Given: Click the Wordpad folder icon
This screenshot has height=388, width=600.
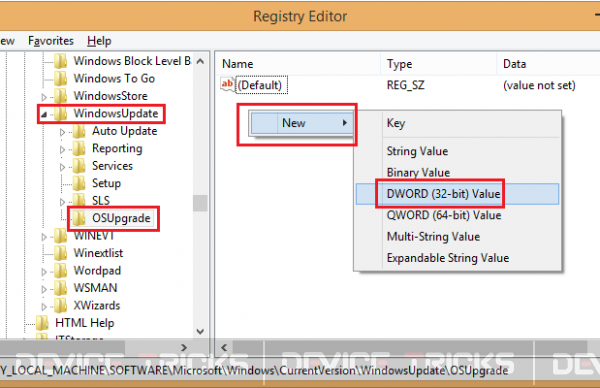Looking at the screenshot, I should 61,271.
